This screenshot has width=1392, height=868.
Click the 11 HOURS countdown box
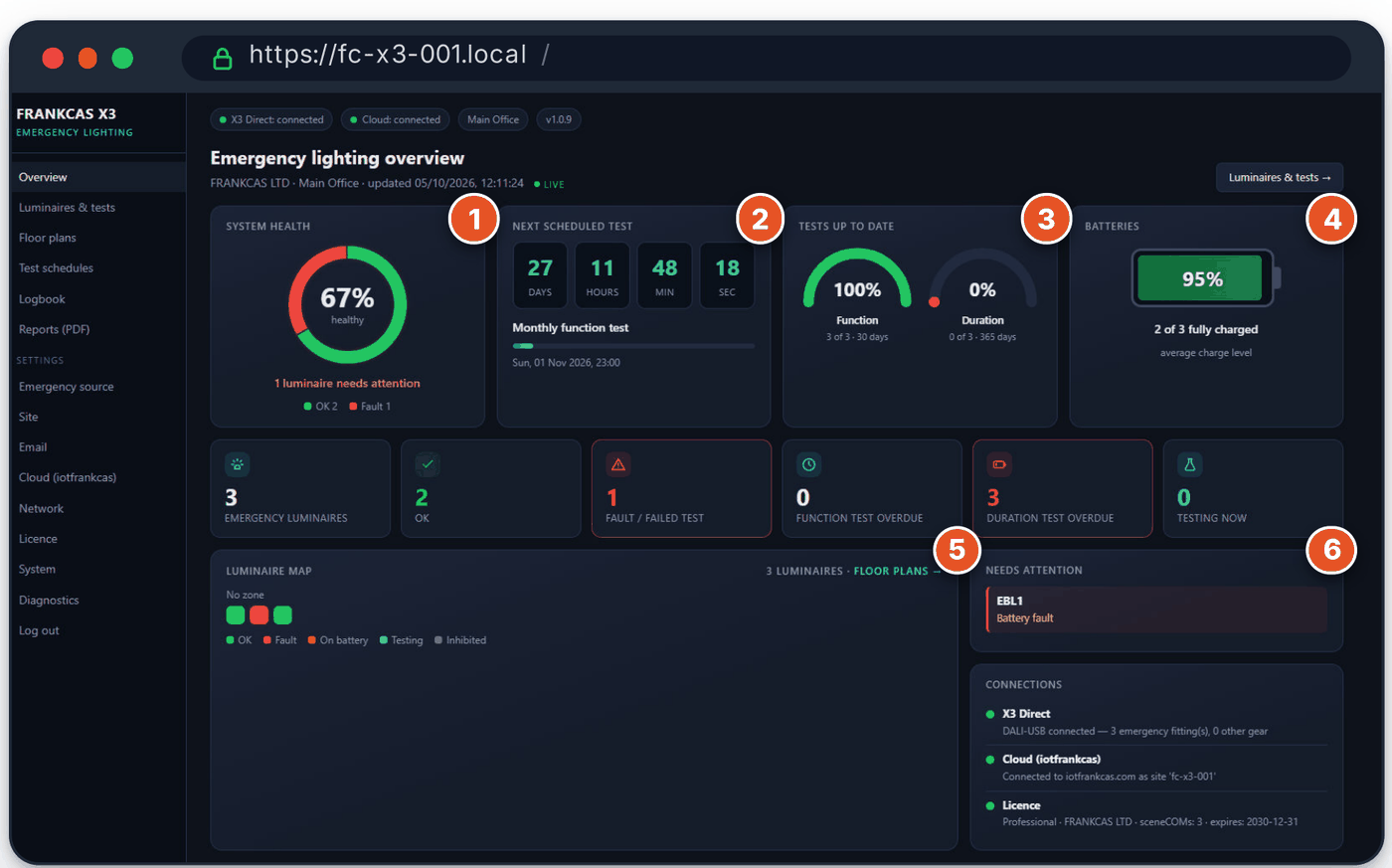pos(603,275)
